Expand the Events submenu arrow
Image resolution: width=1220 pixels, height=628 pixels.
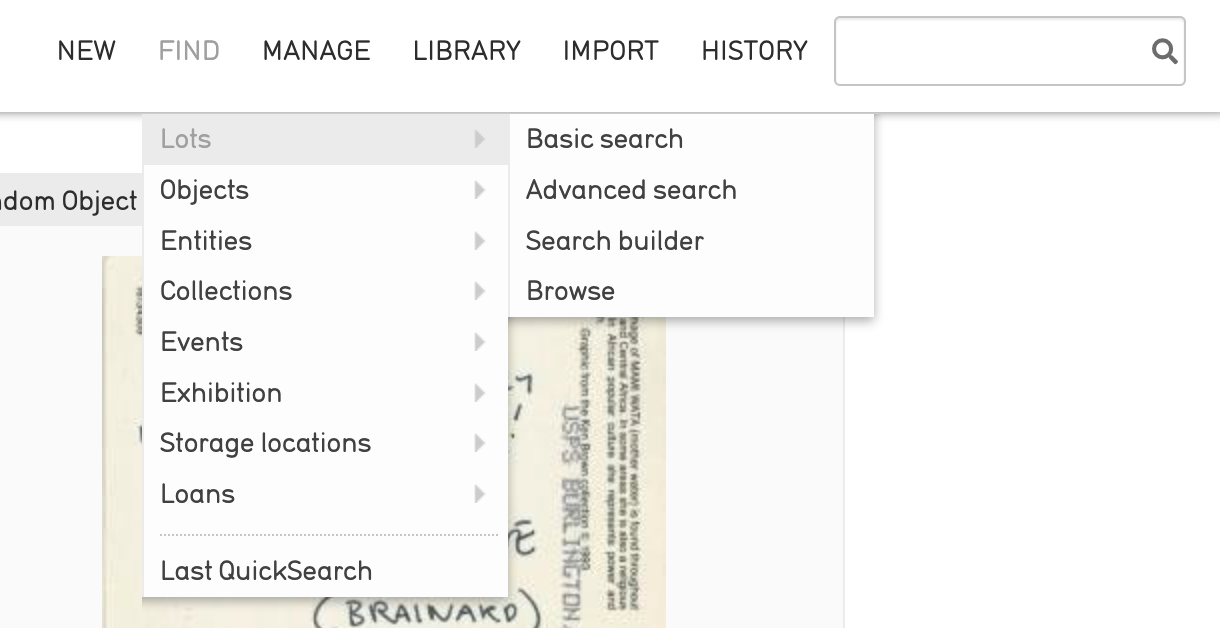click(x=480, y=342)
